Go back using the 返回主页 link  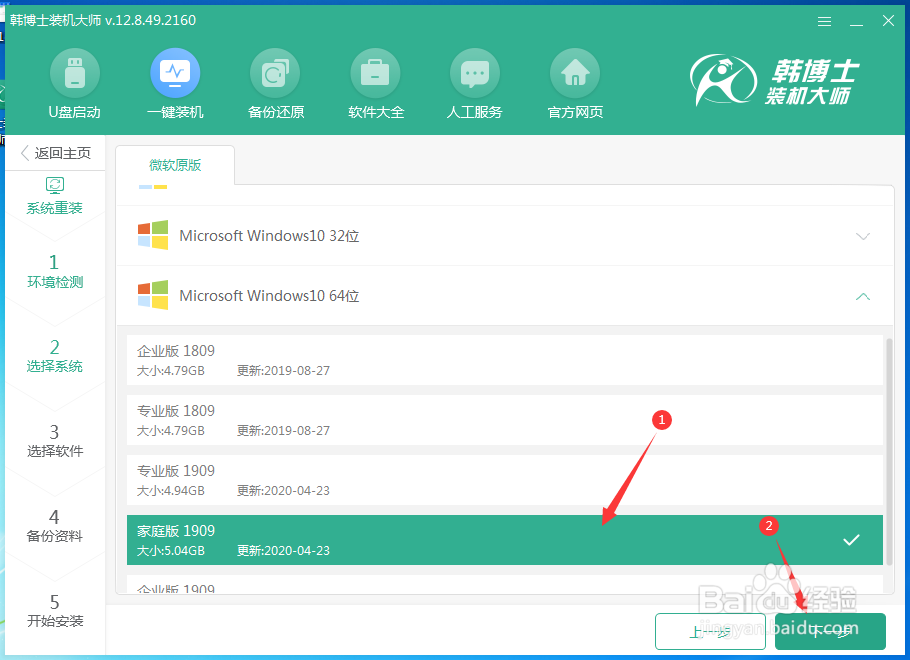(57, 152)
